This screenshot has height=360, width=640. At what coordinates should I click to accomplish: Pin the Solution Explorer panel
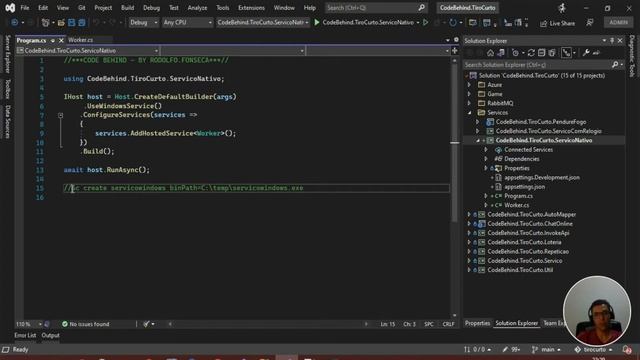pos(612,41)
